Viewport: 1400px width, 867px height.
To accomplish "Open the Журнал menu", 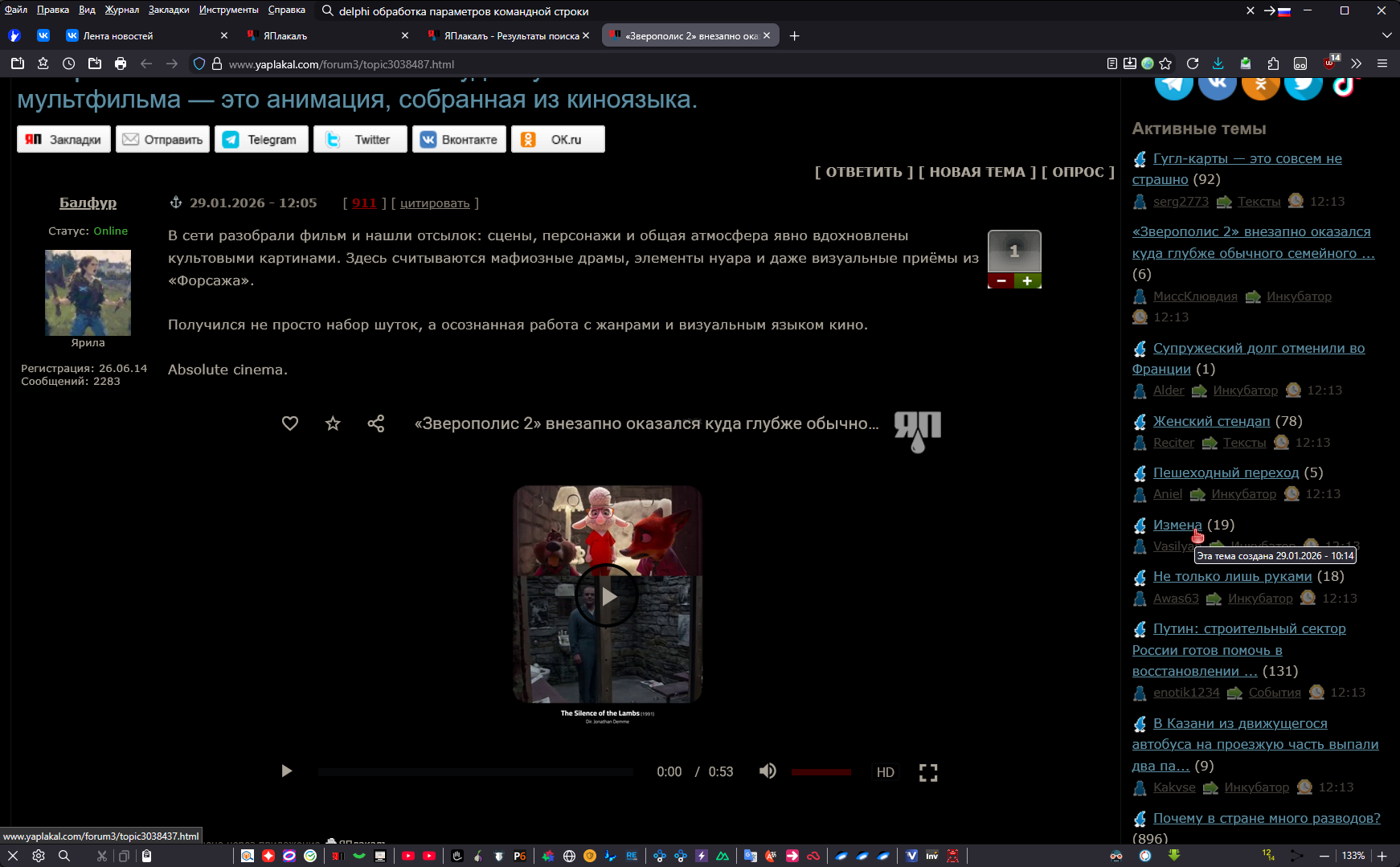I will point(121,10).
